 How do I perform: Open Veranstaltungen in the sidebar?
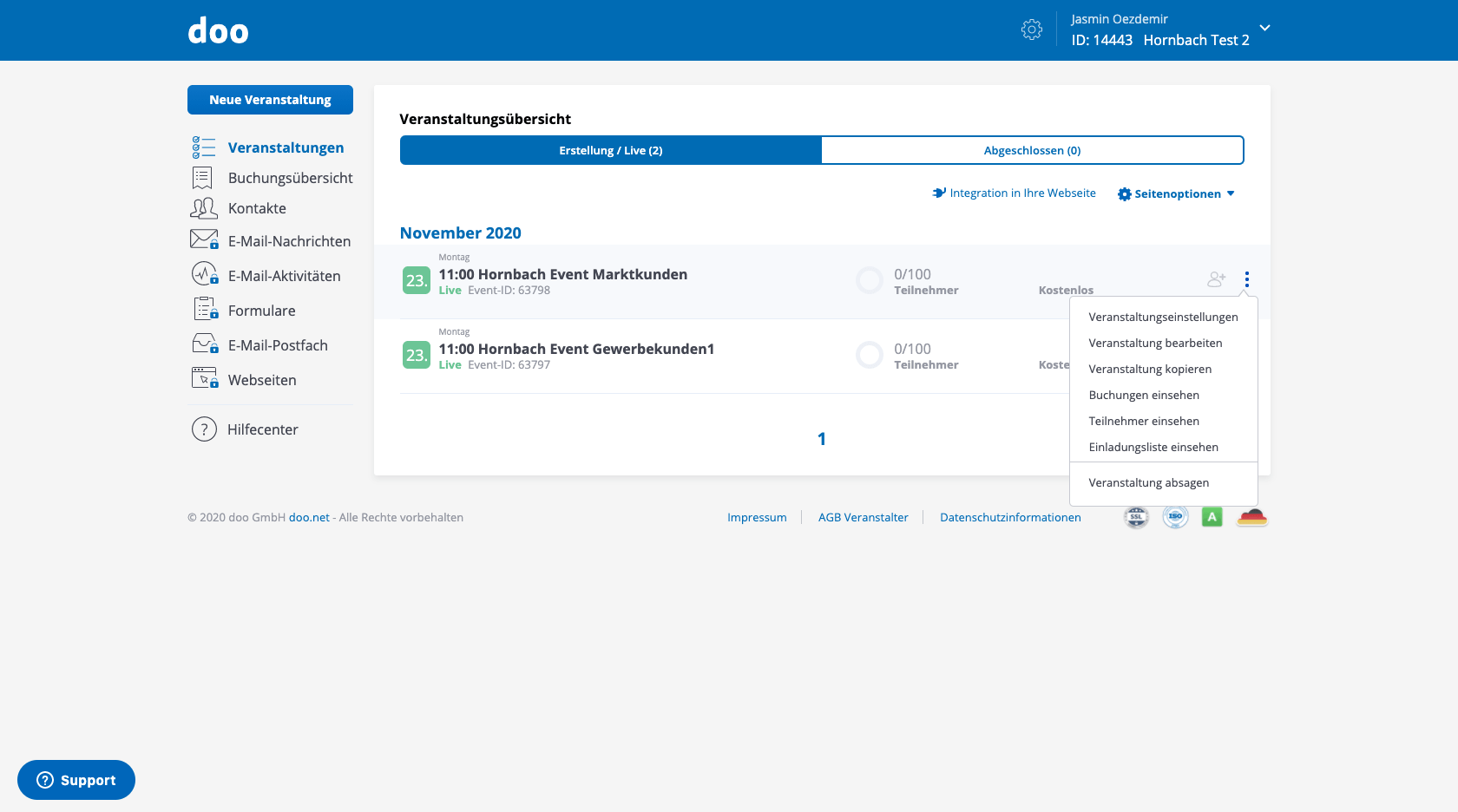286,147
